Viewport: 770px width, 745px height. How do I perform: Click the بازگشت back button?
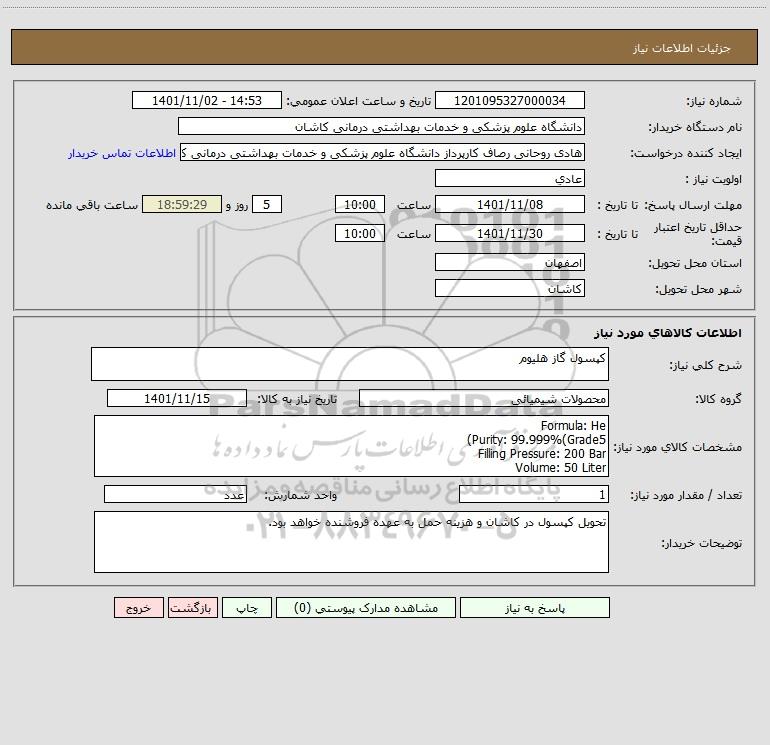pos(192,608)
